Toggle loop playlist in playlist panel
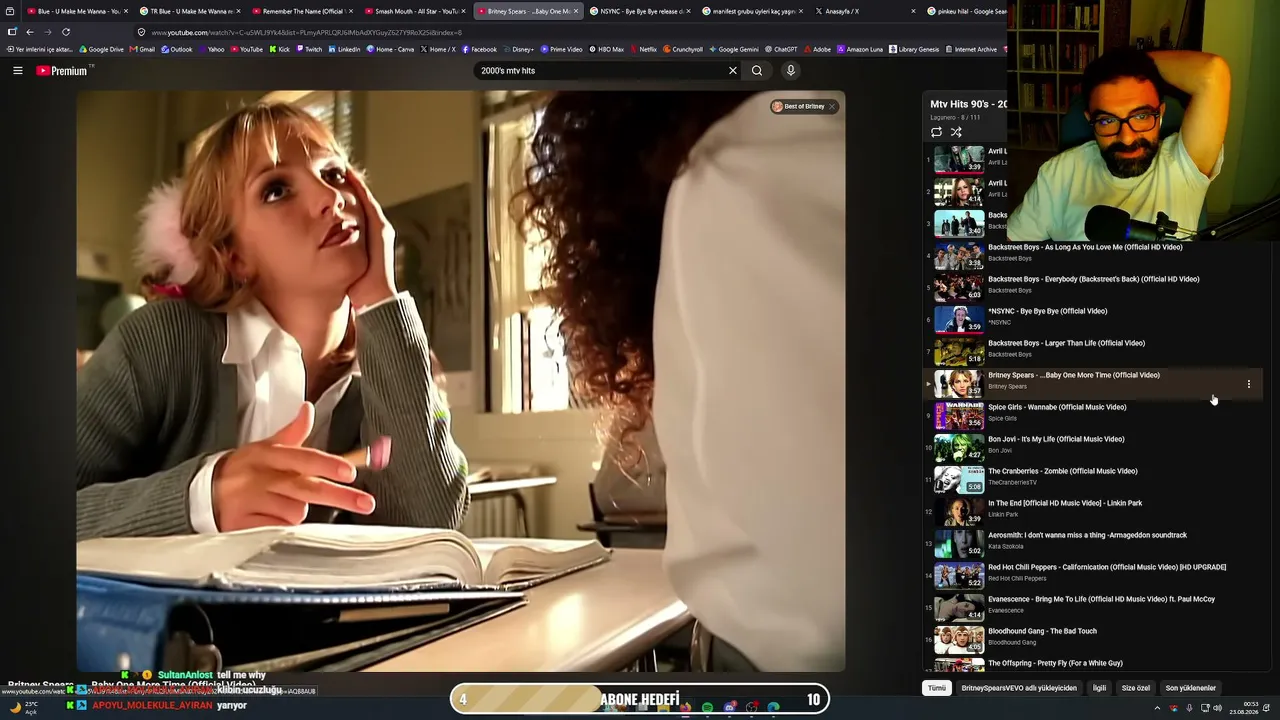Viewport: 1280px width, 720px height. tap(936, 132)
